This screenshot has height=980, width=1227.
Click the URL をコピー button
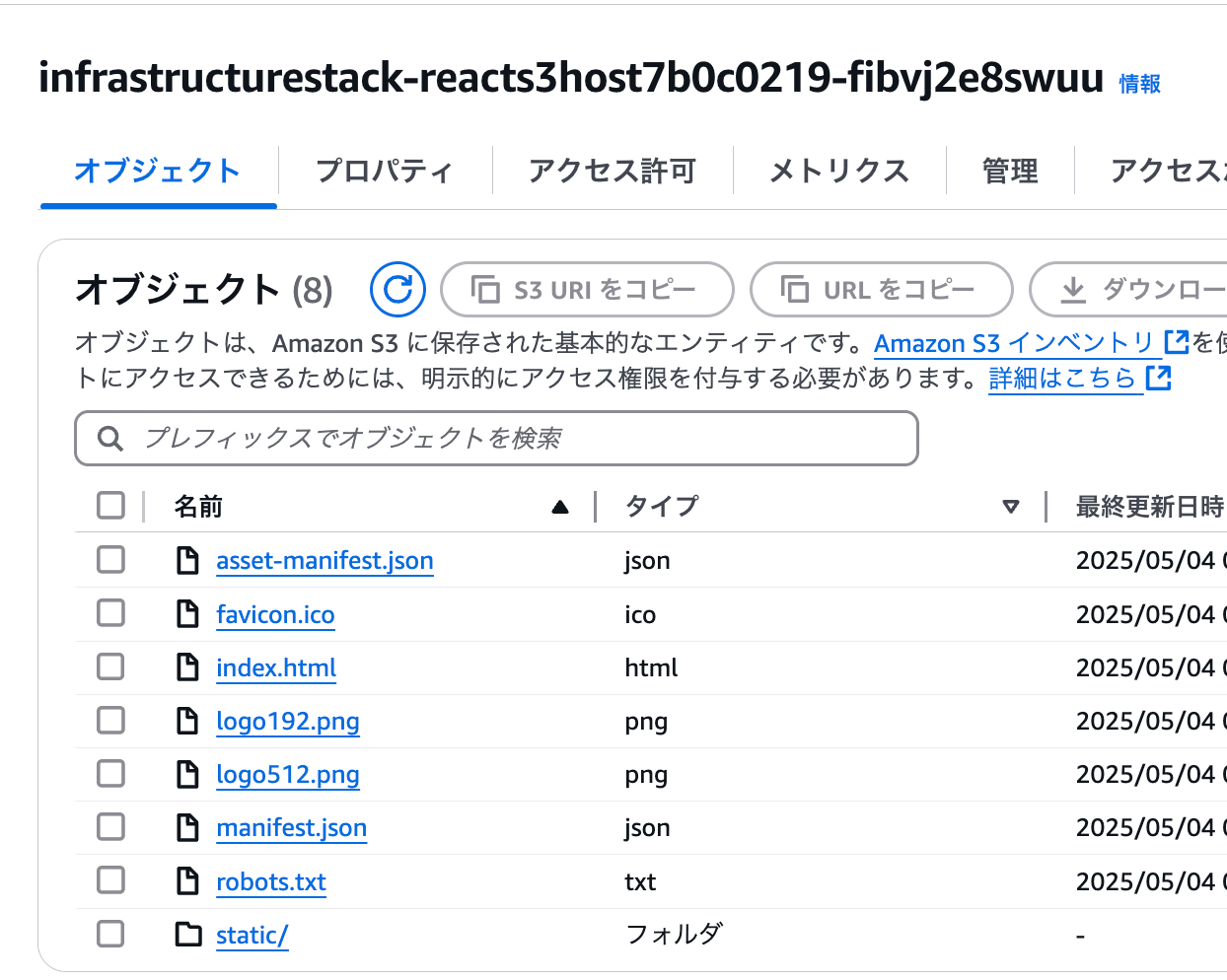[882, 290]
